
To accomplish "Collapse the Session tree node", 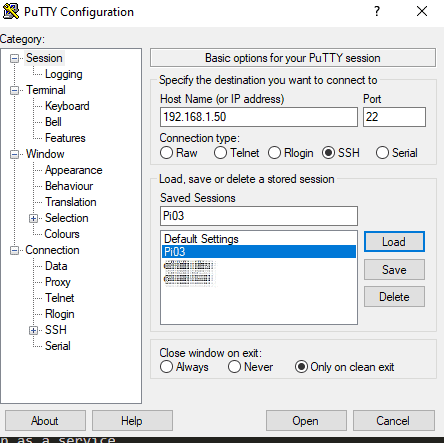I will click(14, 59).
